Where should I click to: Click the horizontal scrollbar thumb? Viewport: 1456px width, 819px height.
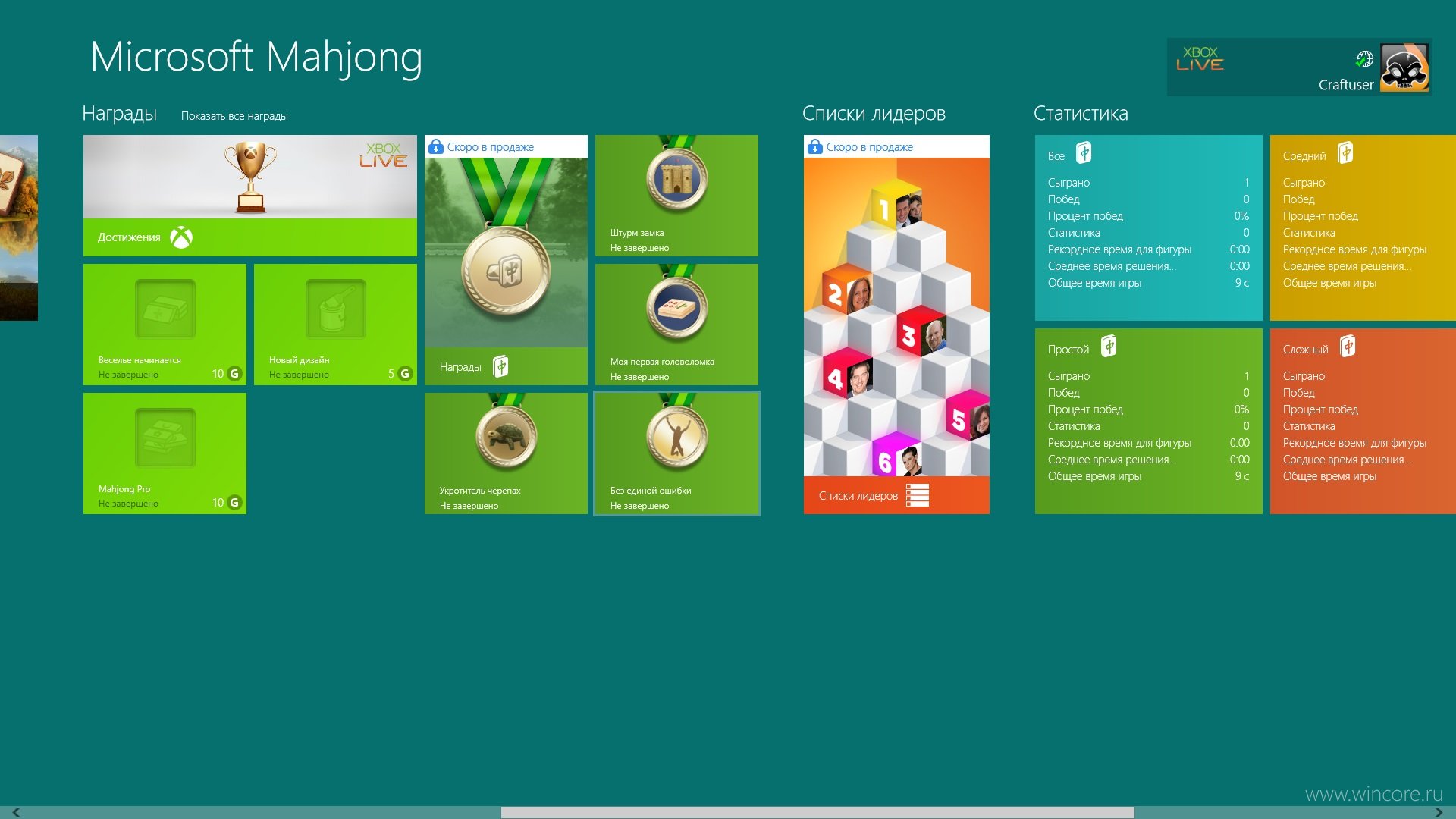[x=817, y=812]
